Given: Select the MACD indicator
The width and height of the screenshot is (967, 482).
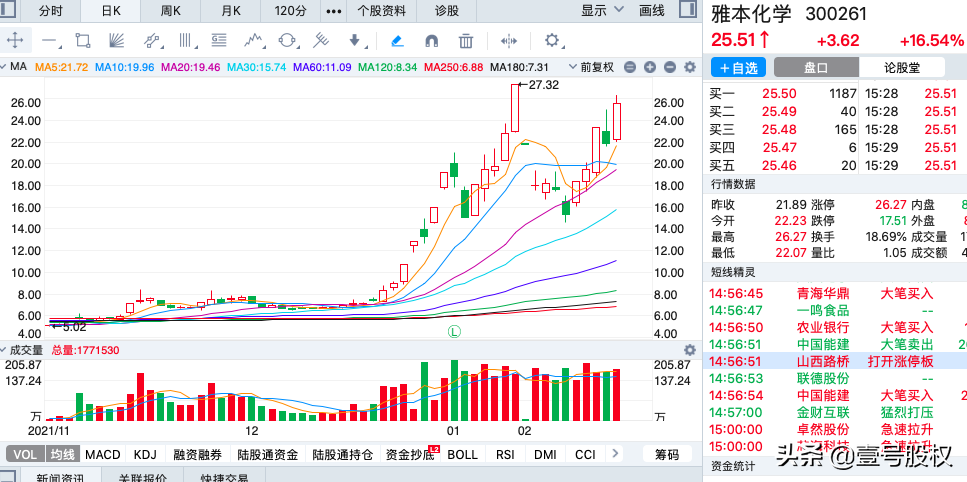Looking at the screenshot, I should click(x=103, y=455).
